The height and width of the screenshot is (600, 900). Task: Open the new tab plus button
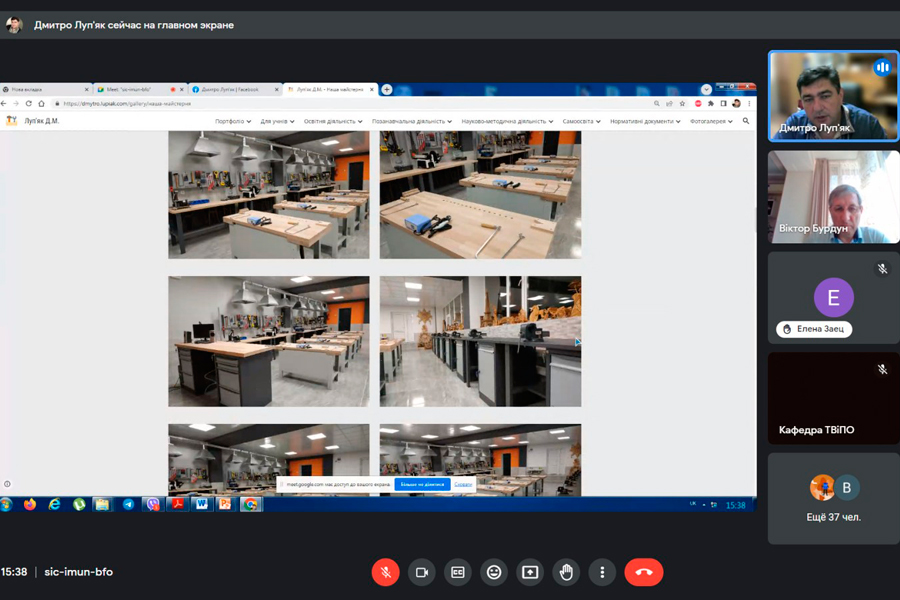click(x=387, y=90)
